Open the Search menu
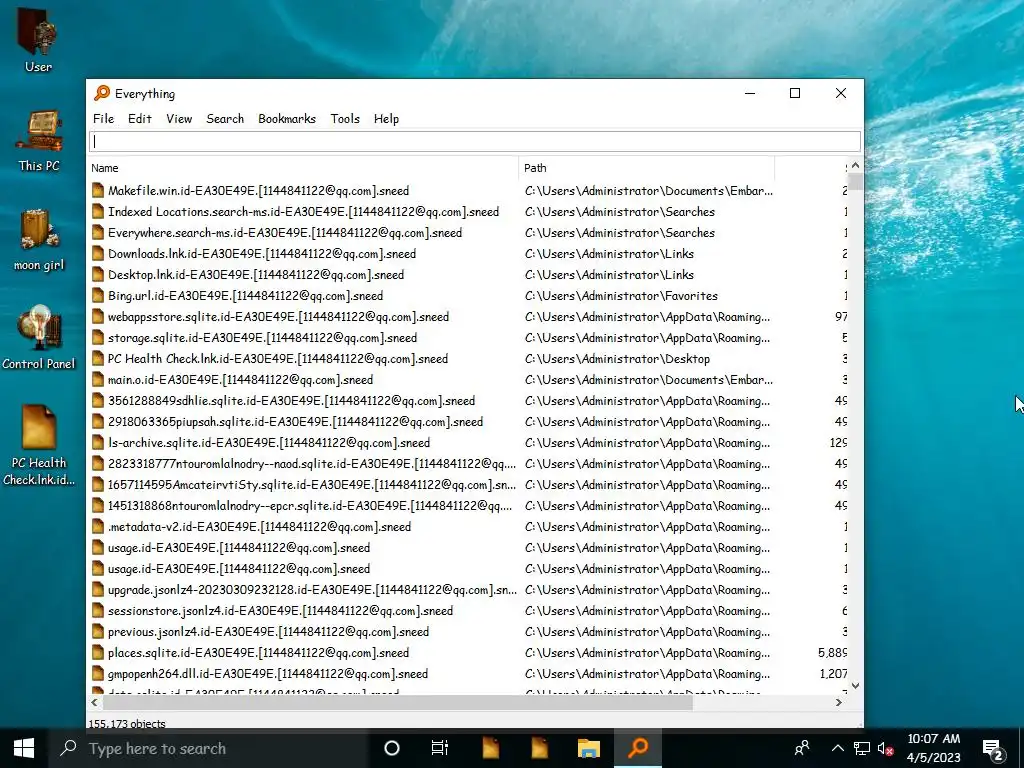 pyautogui.click(x=225, y=119)
